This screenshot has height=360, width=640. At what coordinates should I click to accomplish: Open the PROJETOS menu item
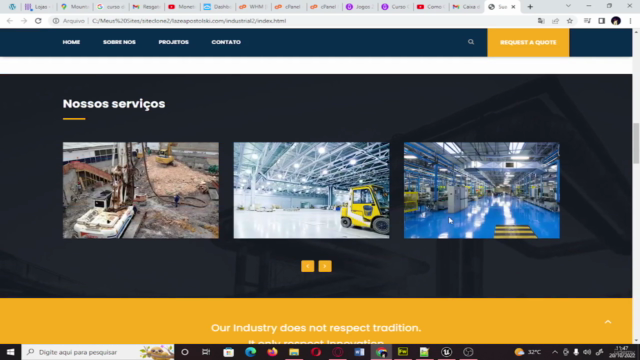coord(173,42)
